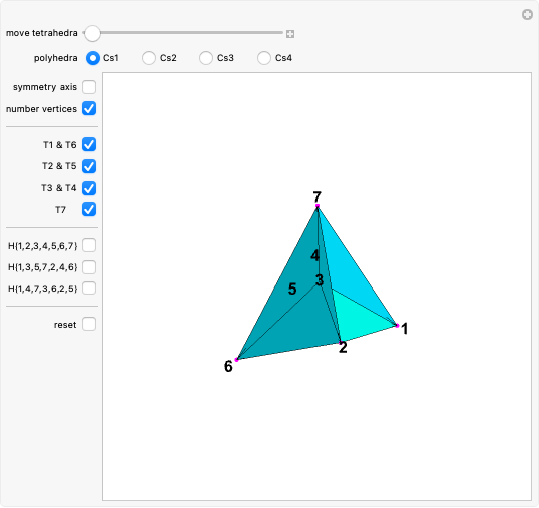Uncheck the number vertices checkbox

click(x=89, y=109)
